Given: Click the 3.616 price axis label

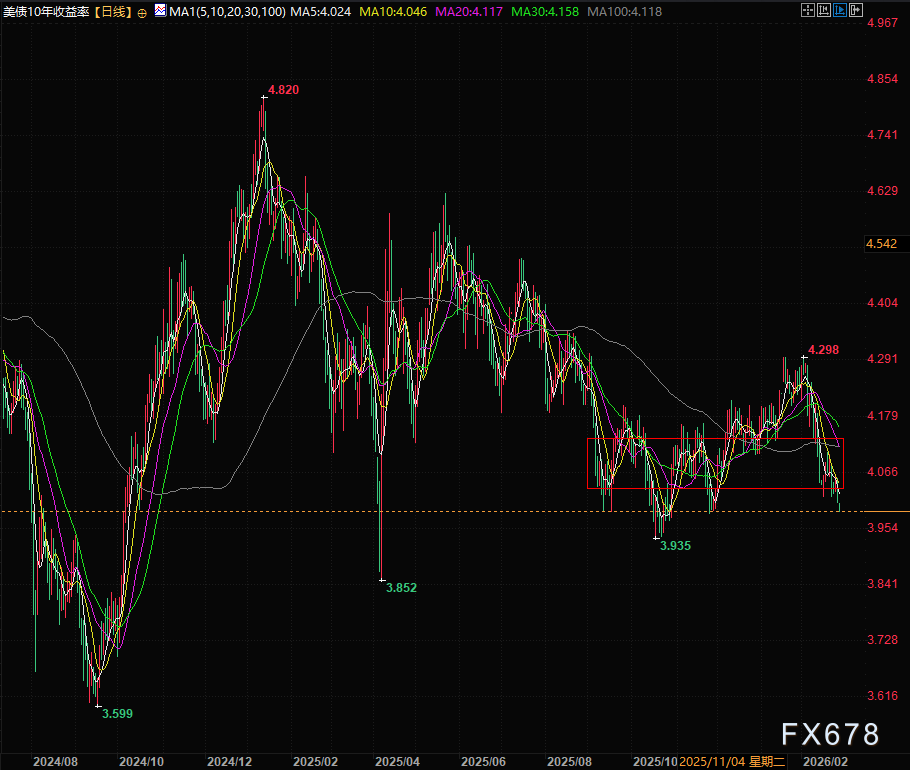Looking at the screenshot, I should (882, 696).
